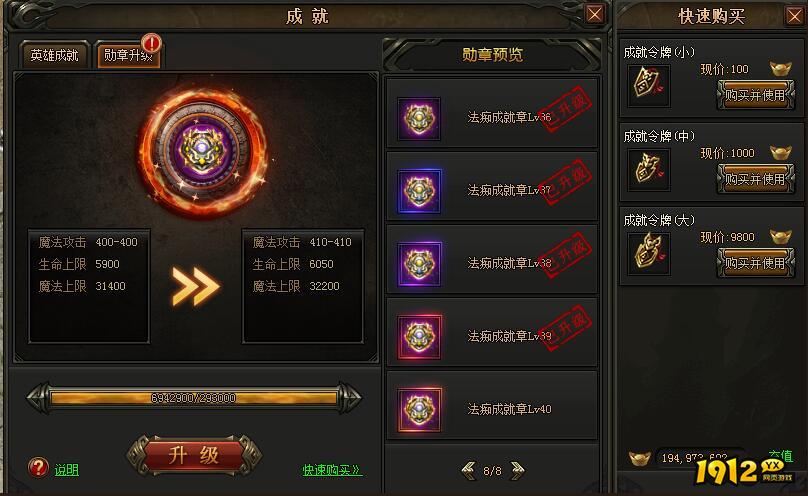This screenshot has height=496, width=808.
Task: Open the 快速购买 link
Action: point(332,470)
